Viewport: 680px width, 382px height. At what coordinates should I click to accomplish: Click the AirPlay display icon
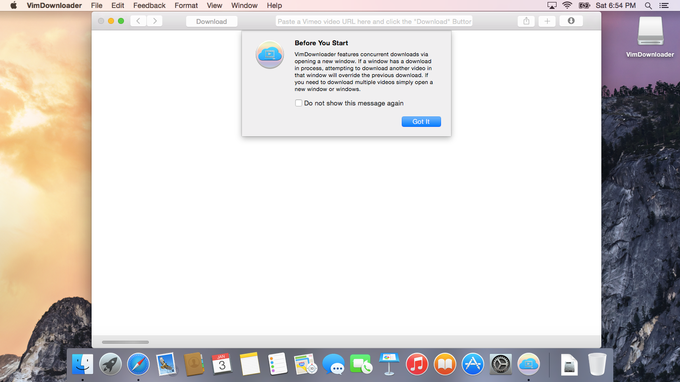coord(552,6)
